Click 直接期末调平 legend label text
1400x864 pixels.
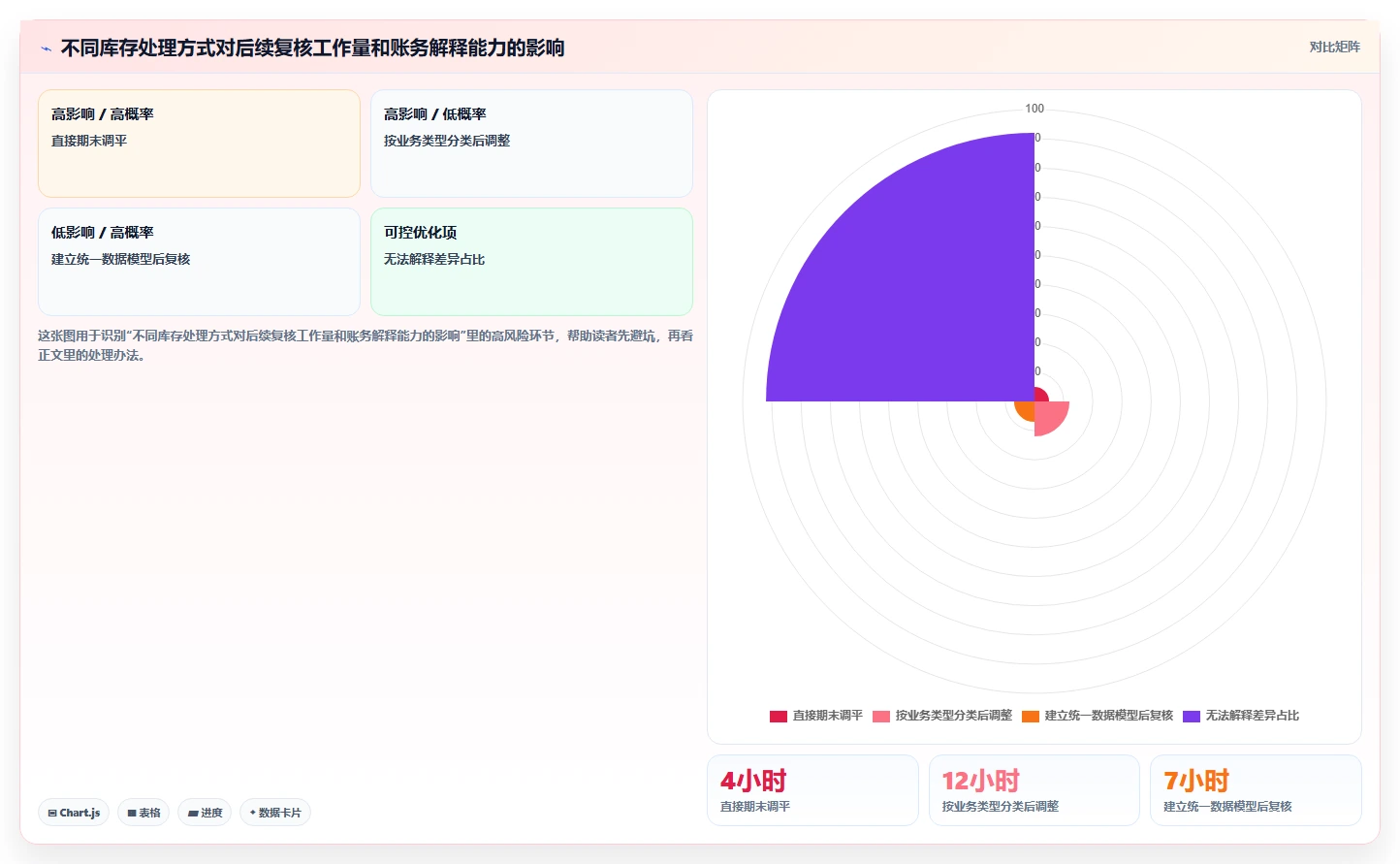827,716
